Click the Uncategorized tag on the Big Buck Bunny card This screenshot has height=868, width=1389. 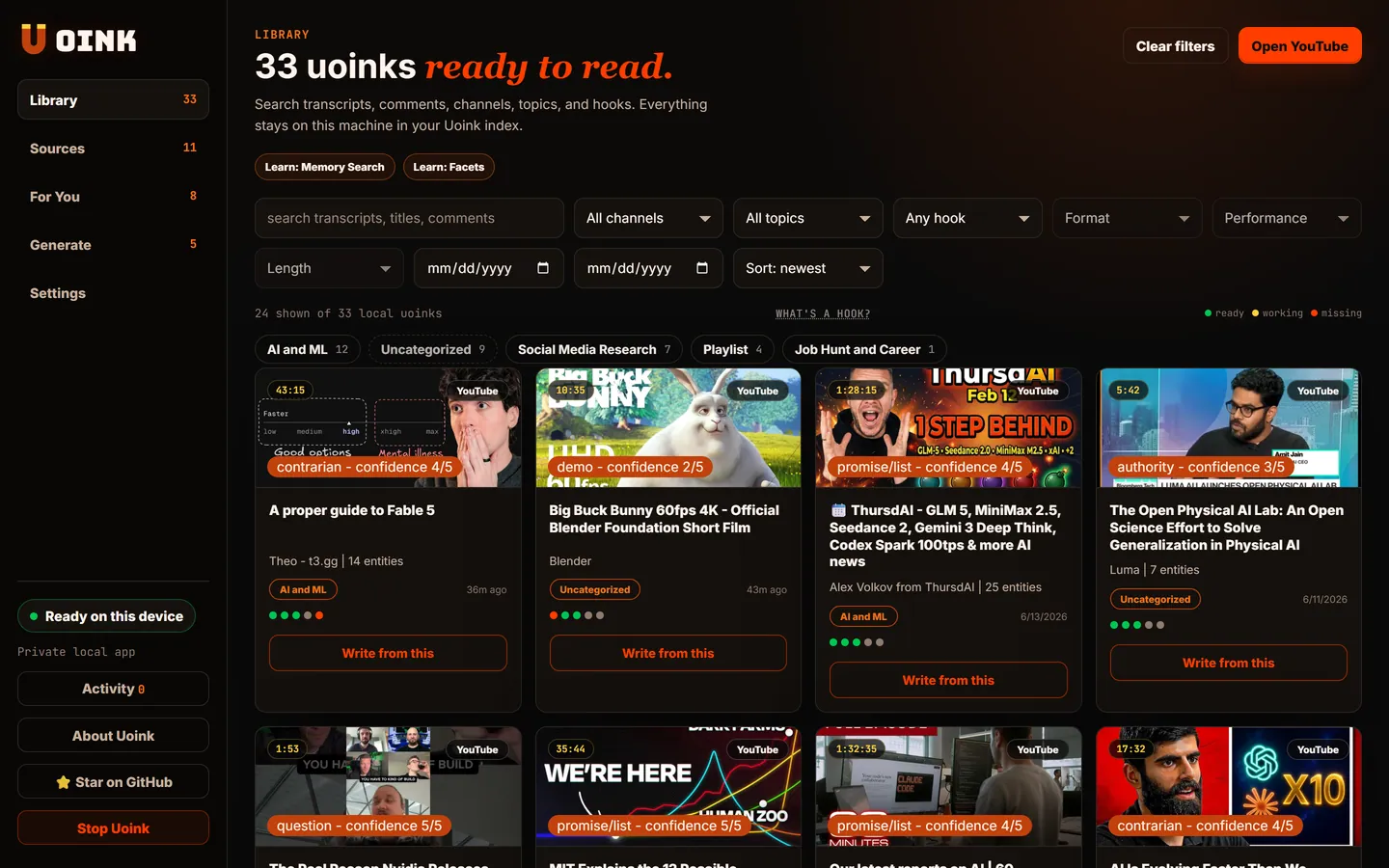pyautogui.click(x=594, y=589)
